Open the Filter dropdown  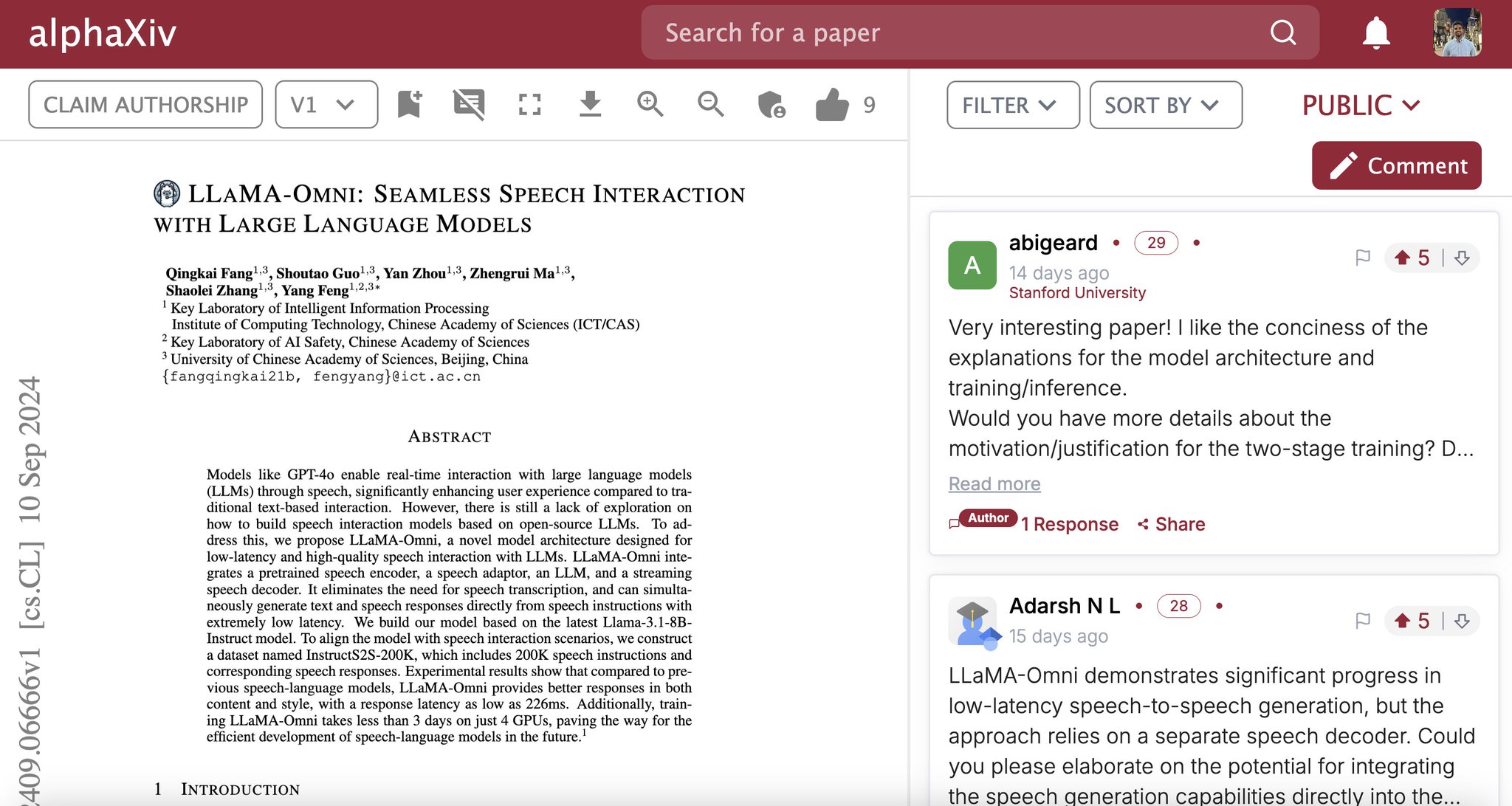pos(1013,105)
